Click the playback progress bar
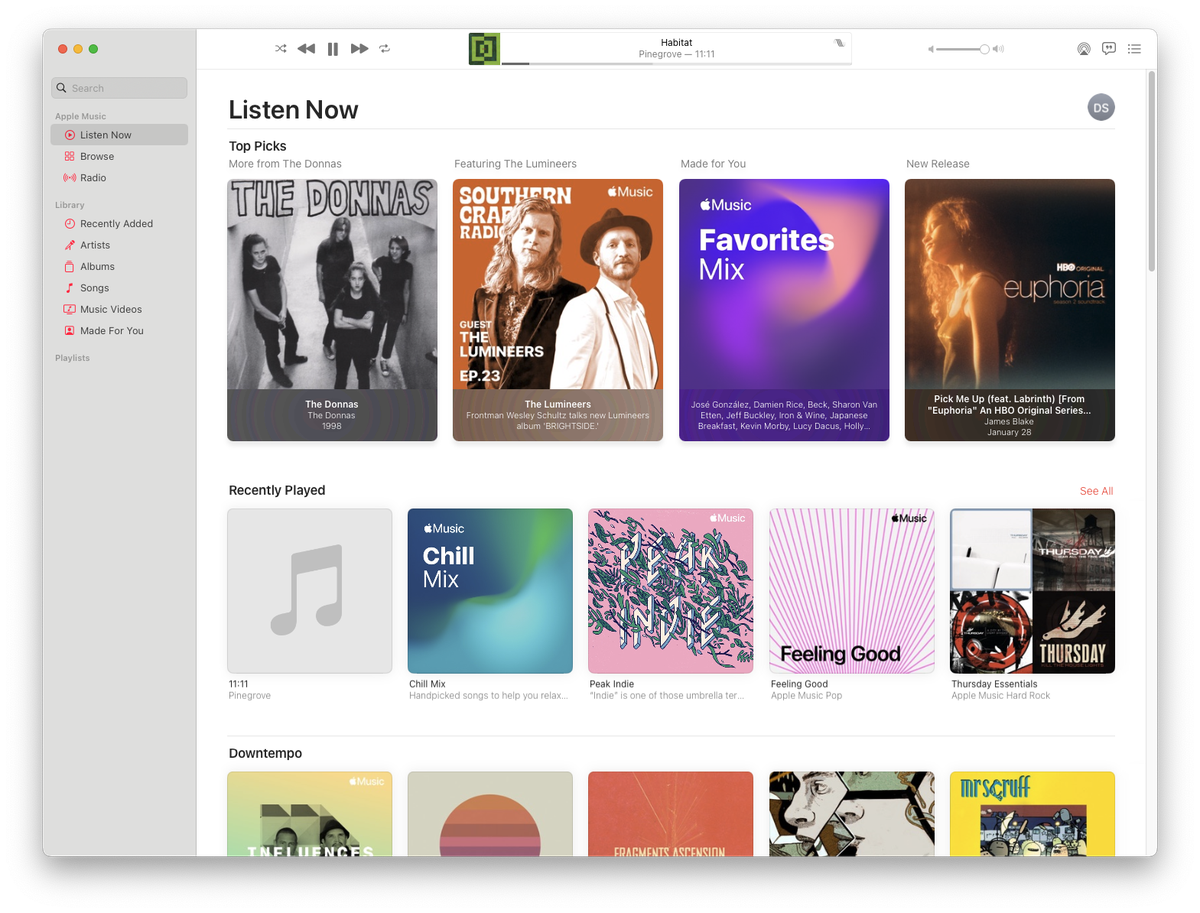Viewport: 1200px width, 913px height. tap(676, 64)
